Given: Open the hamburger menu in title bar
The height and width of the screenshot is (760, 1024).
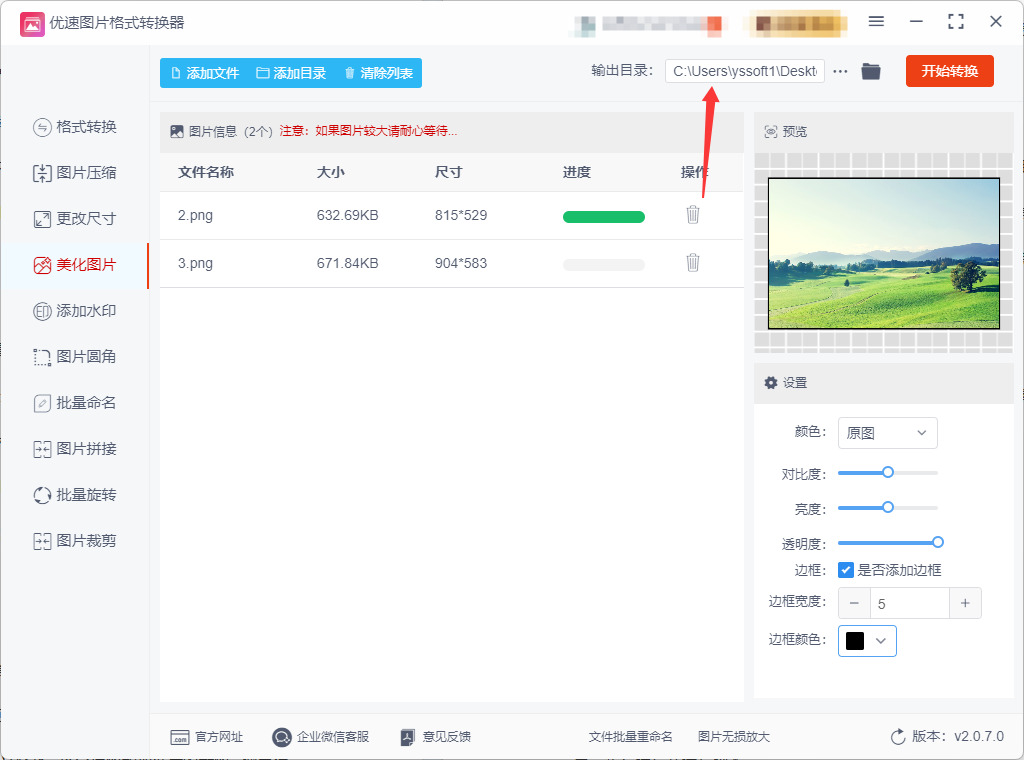Looking at the screenshot, I should tap(876, 22).
